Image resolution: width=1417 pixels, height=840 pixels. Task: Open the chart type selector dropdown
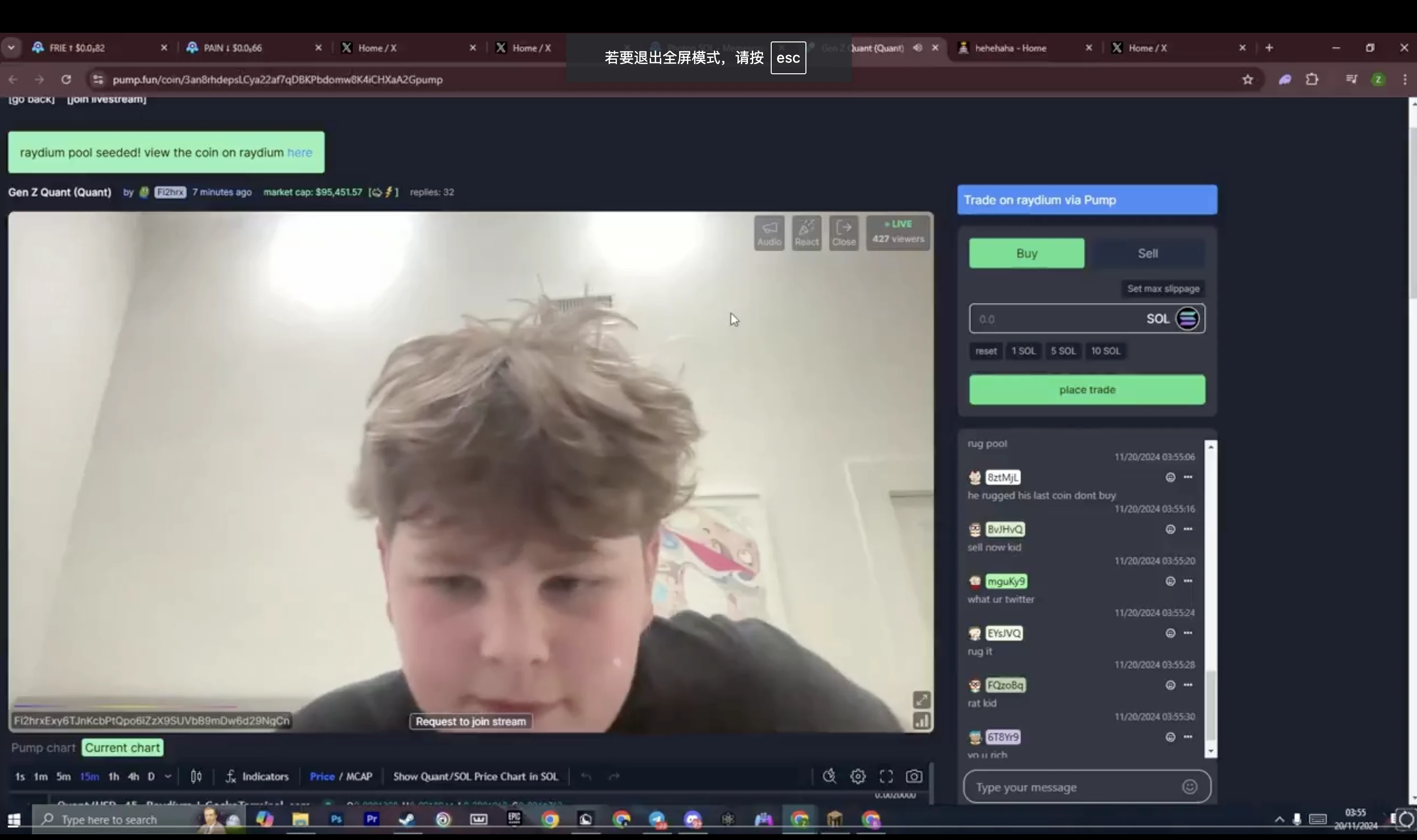pos(196,776)
